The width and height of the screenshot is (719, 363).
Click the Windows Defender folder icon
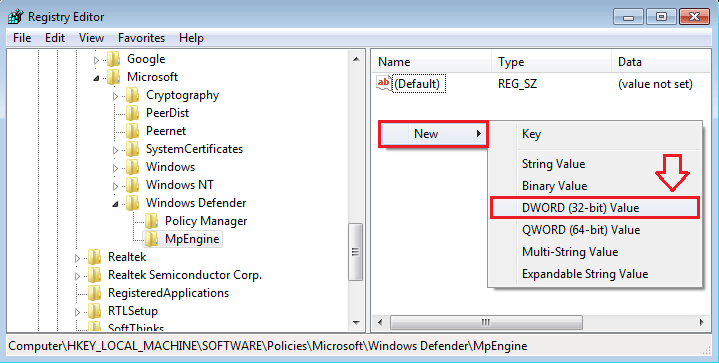[x=133, y=203]
